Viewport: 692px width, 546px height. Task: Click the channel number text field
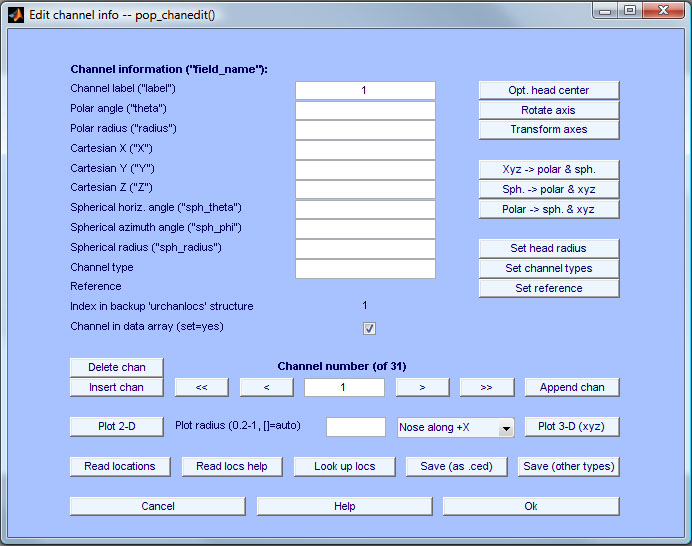[343, 387]
